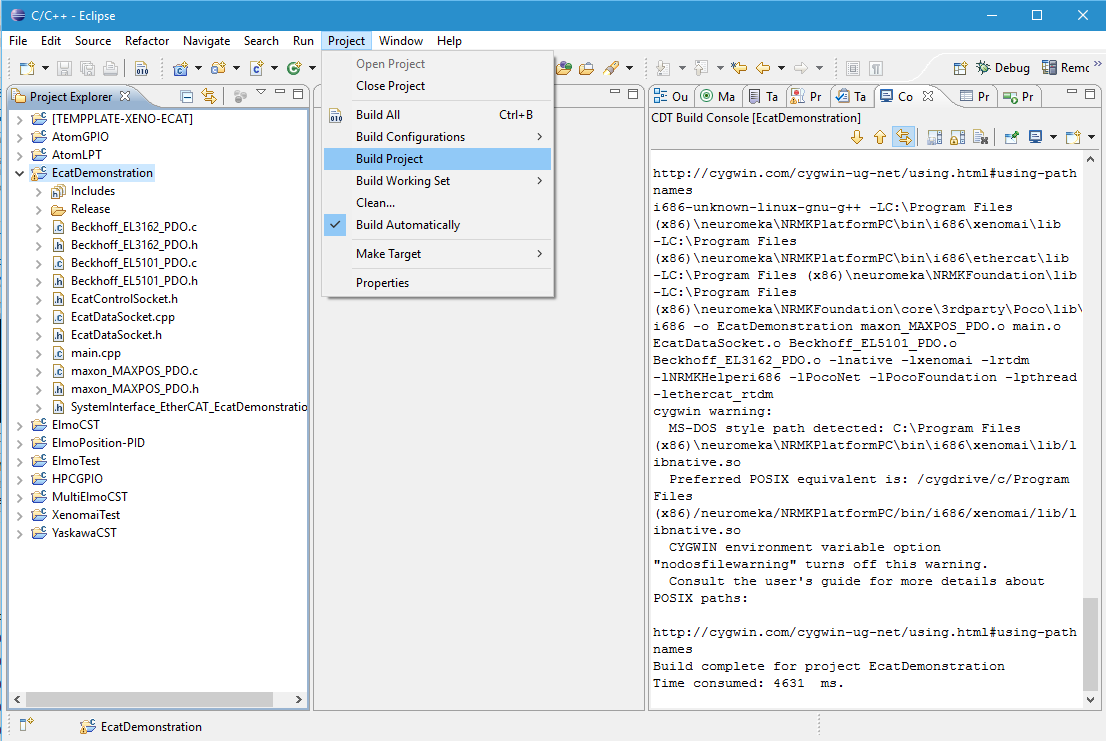Maximize the Project Explorer view
This screenshot has width=1106, height=741.
pos(298,94)
